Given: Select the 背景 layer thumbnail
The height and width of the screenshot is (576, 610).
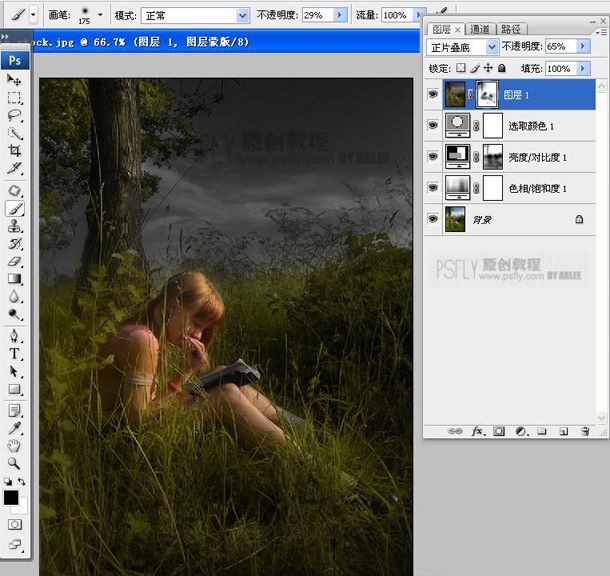Looking at the screenshot, I should [x=455, y=219].
